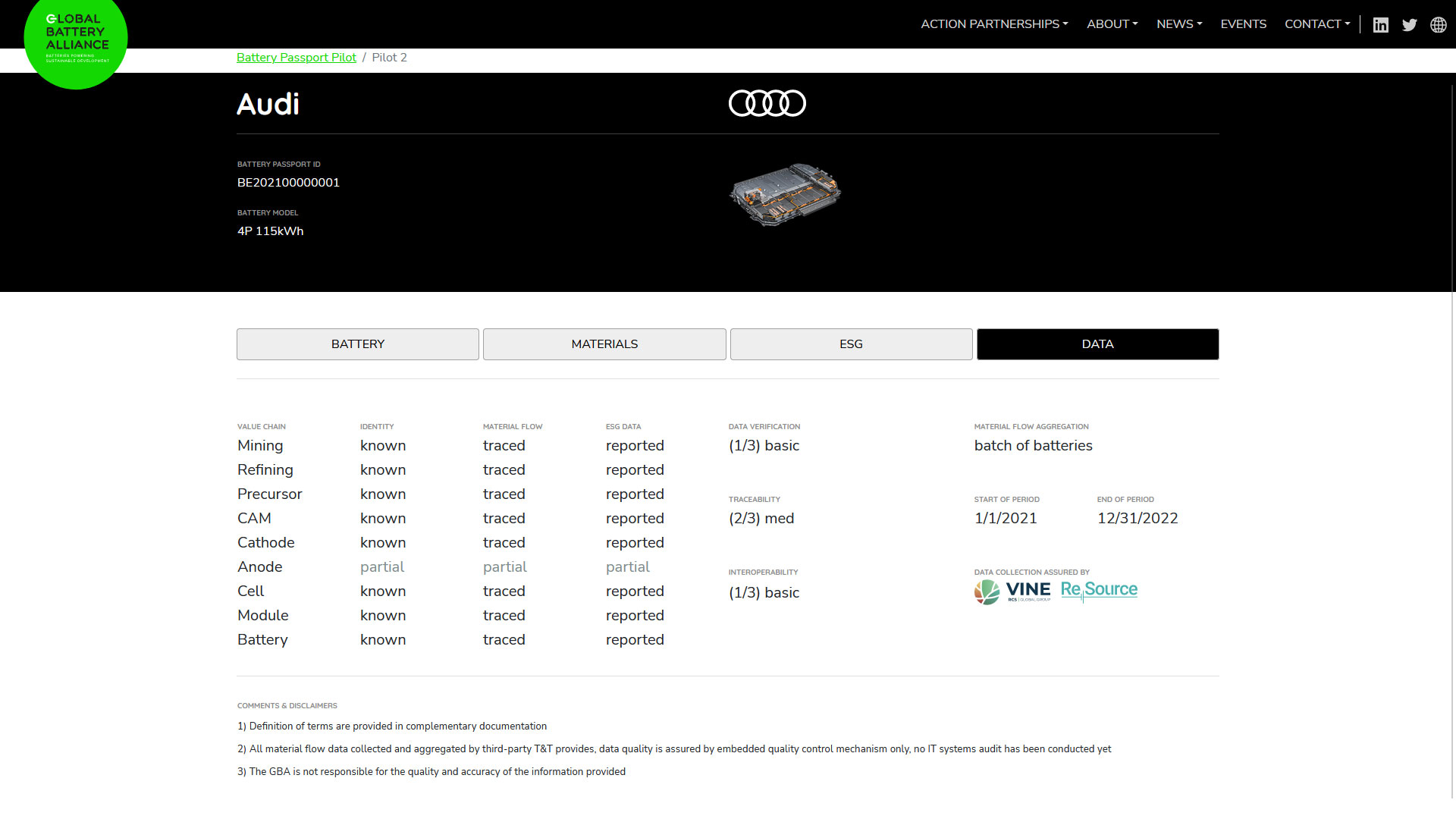The width and height of the screenshot is (1456, 819).
Task: Click the Audi four-rings logo
Action: (767, 103)
